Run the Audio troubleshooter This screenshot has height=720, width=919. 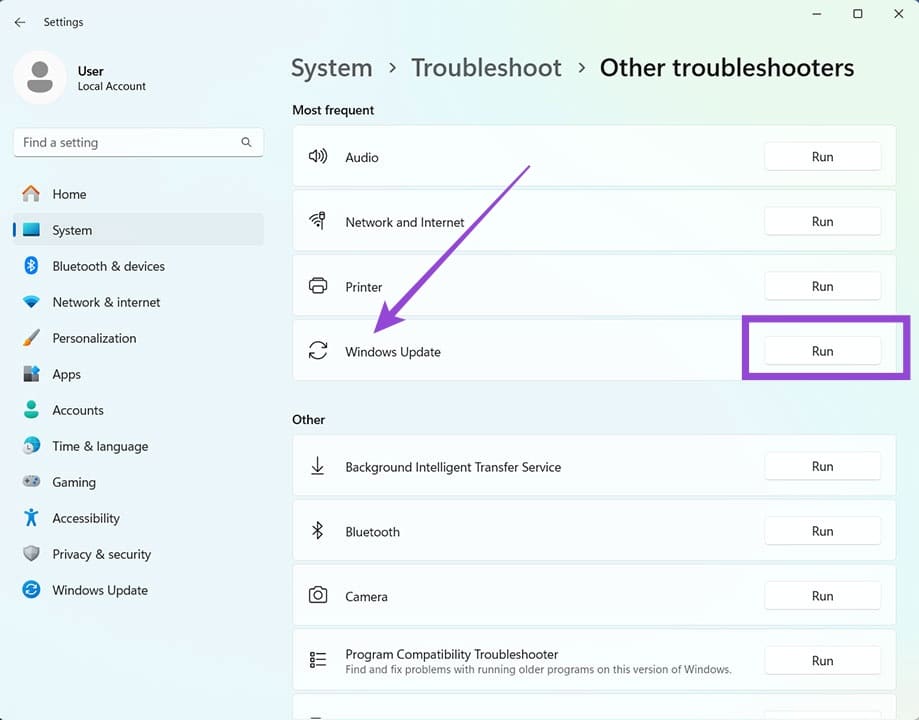pyautogui.click(x=822, y=157)
